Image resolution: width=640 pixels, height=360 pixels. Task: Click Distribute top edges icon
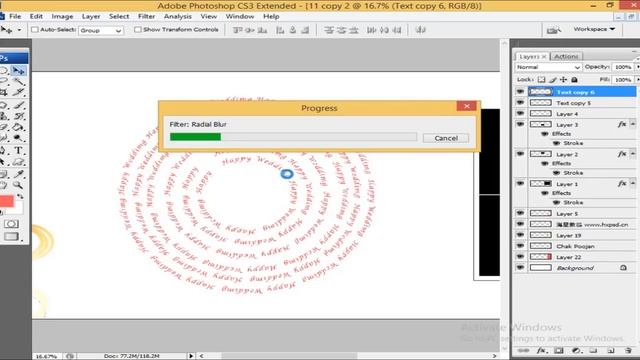point(329,30)
